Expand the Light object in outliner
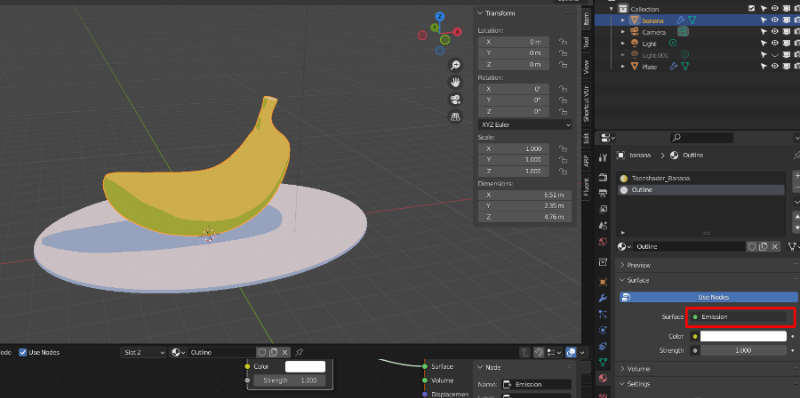This screenshot has width=800, height=398. pos(622,44)
